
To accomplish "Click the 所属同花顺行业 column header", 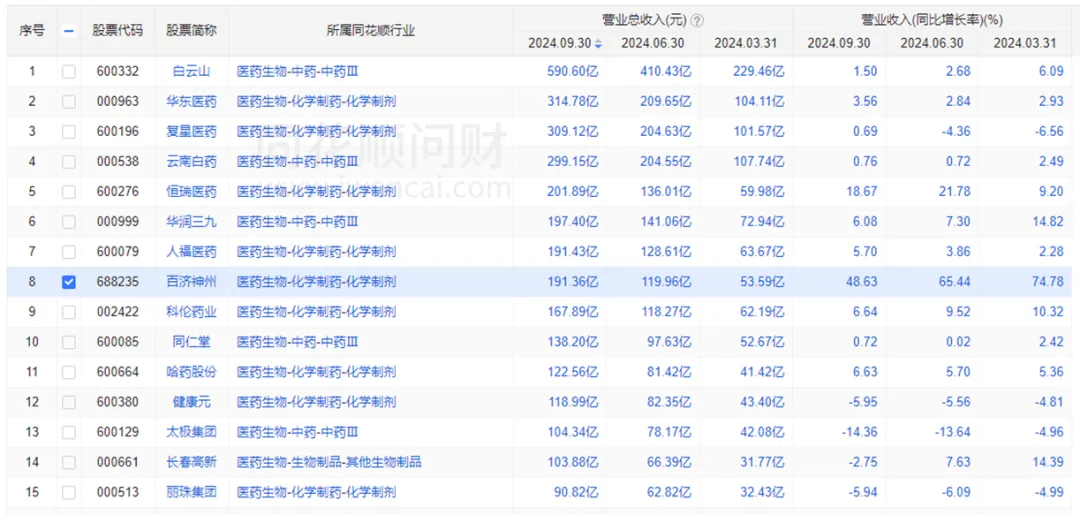I will coord(370,31).
